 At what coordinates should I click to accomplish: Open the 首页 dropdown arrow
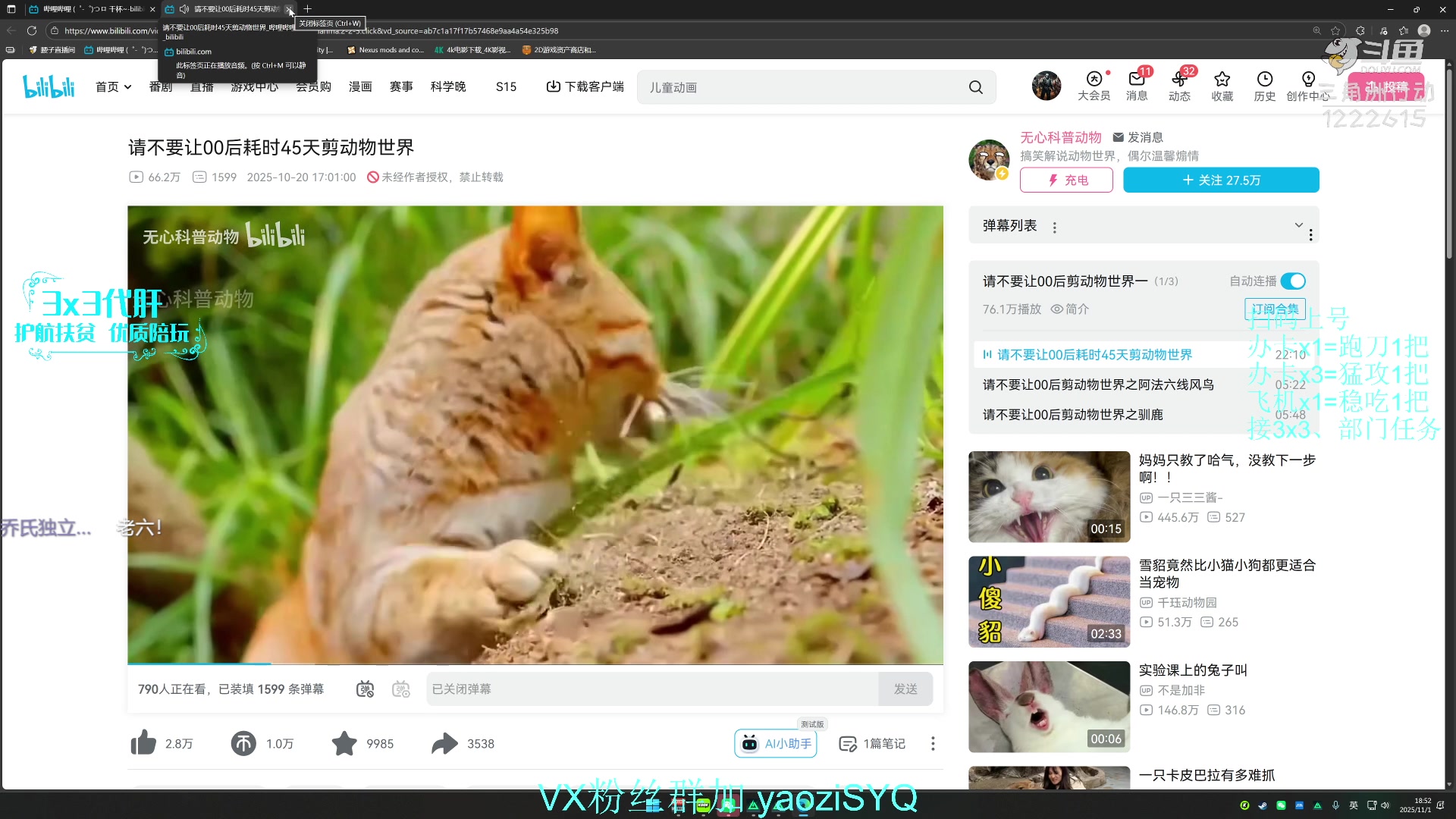tap(127, 86)
